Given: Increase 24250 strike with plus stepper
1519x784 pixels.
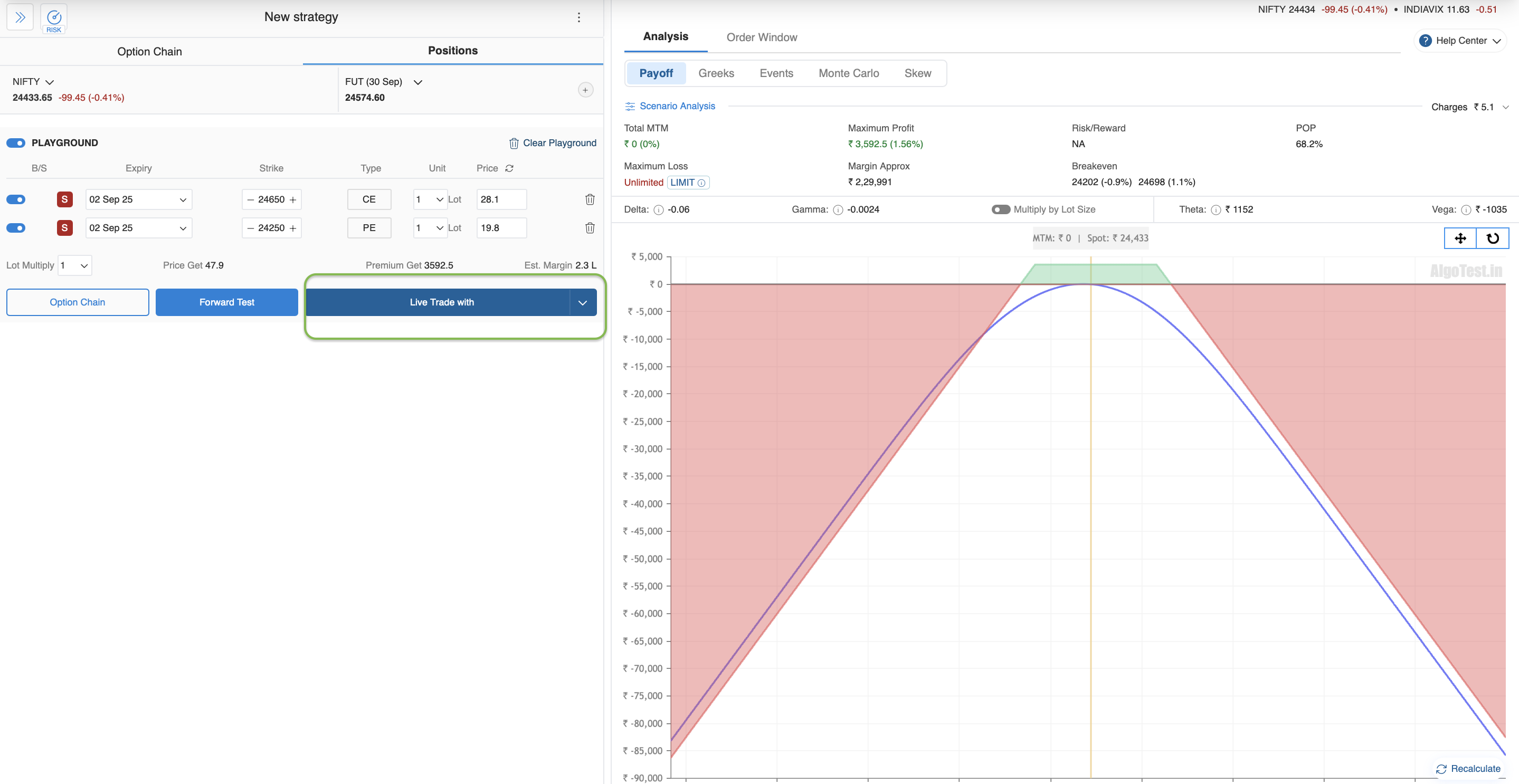Looking at the screenshot, I should 293,228.
